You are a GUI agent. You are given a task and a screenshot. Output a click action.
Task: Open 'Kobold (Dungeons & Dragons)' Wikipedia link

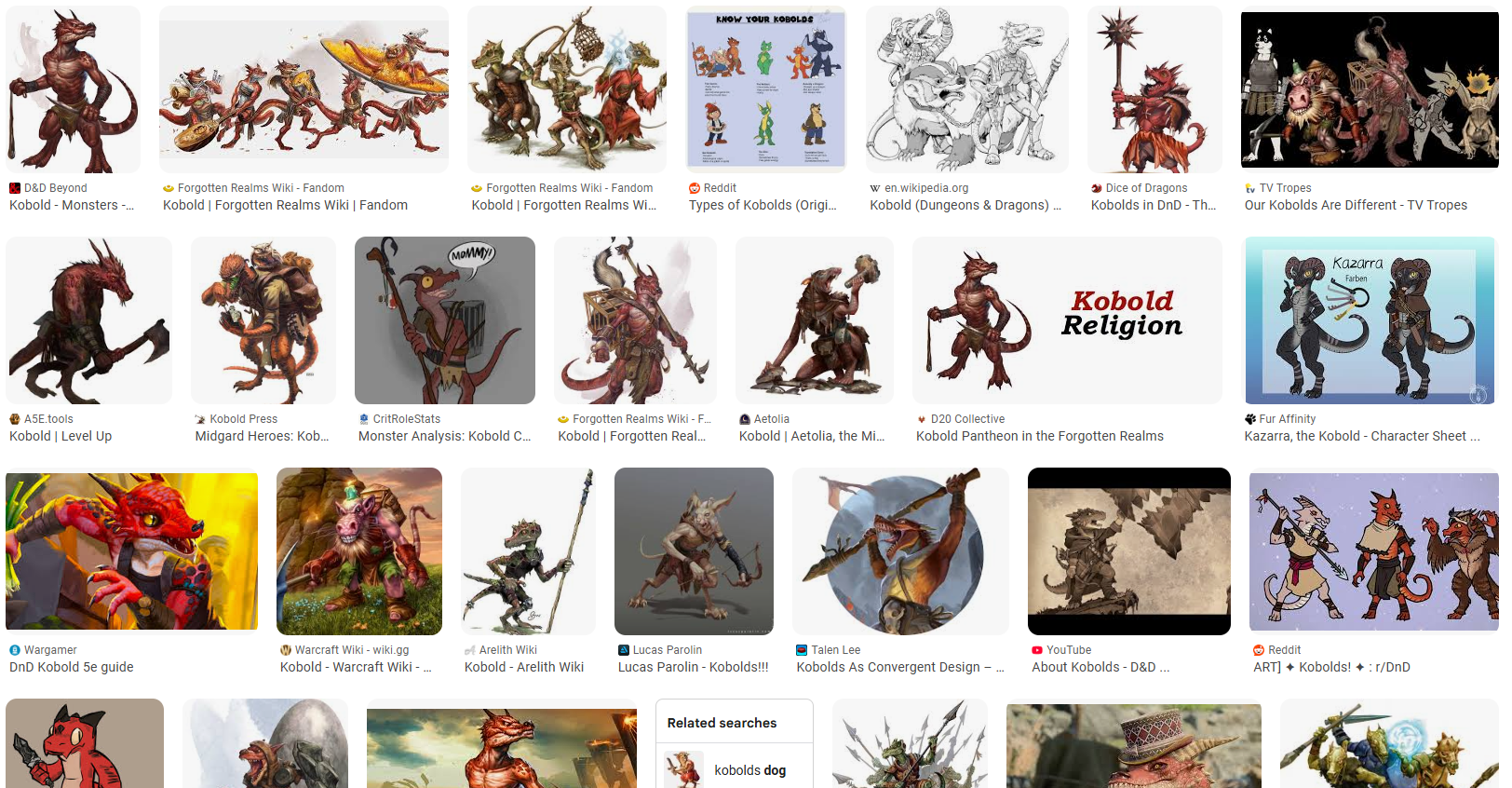(965, 205)
